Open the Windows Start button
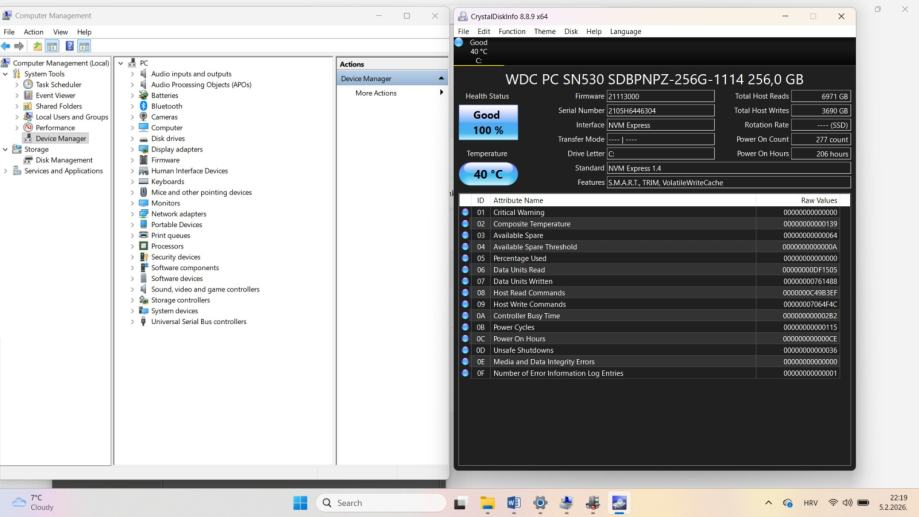919x517 pixels. 300,503
